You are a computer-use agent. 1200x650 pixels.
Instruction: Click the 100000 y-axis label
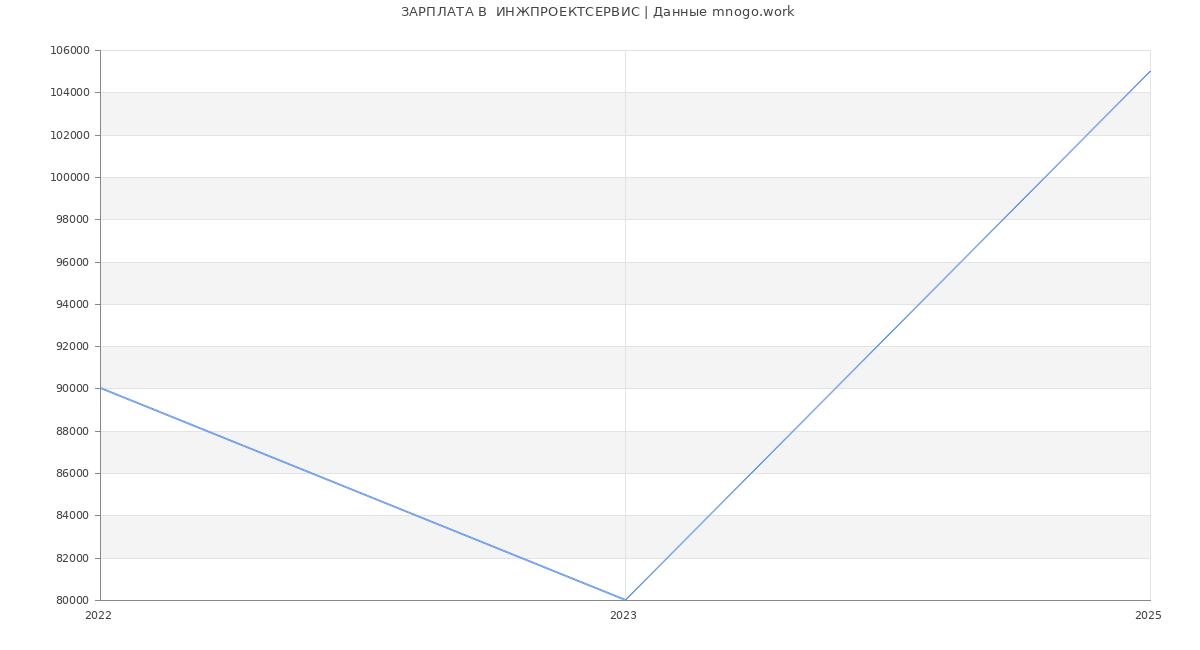pyautogui.click(x=70, y=178)
